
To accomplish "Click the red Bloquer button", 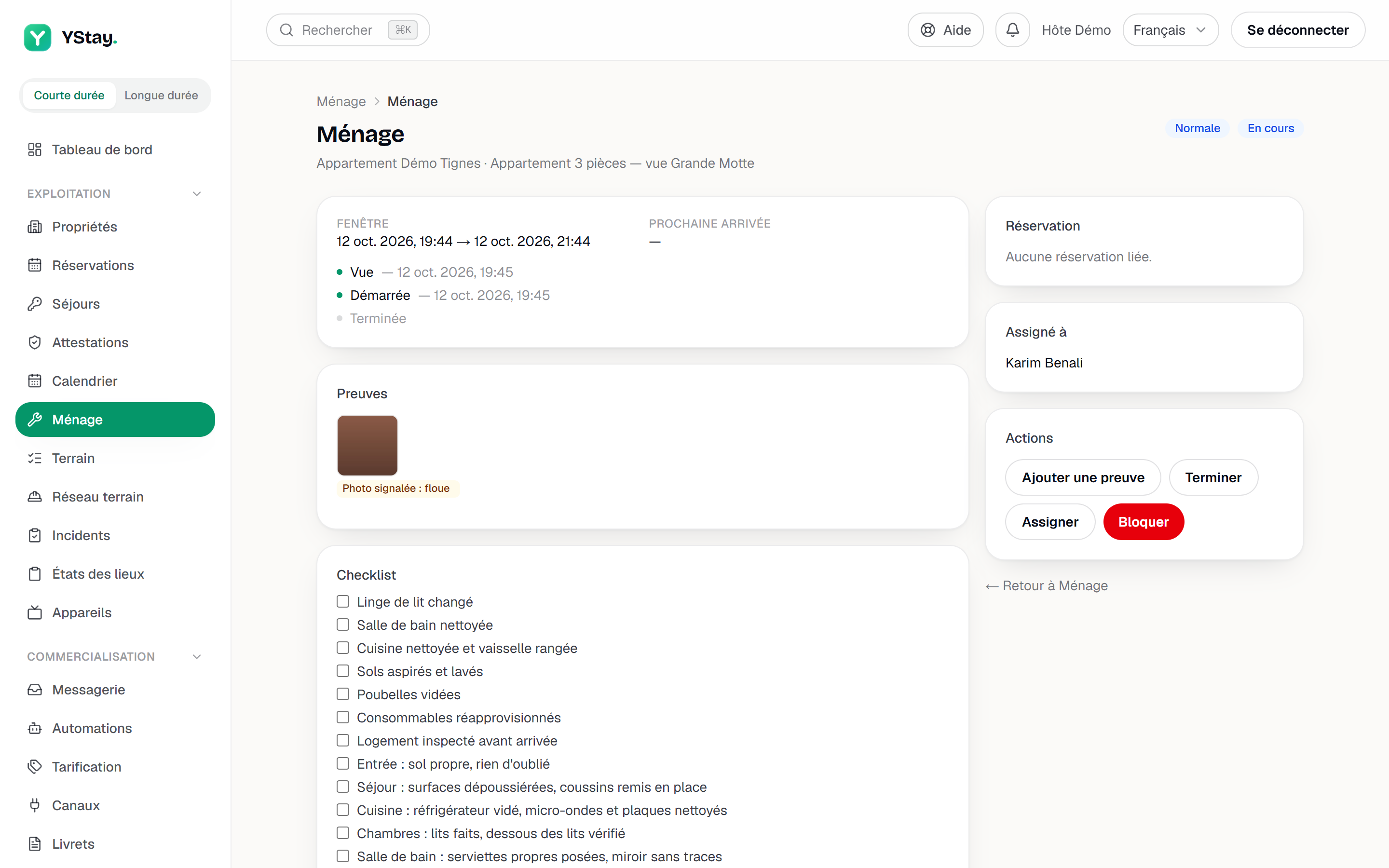I will tap(1144, 522).
